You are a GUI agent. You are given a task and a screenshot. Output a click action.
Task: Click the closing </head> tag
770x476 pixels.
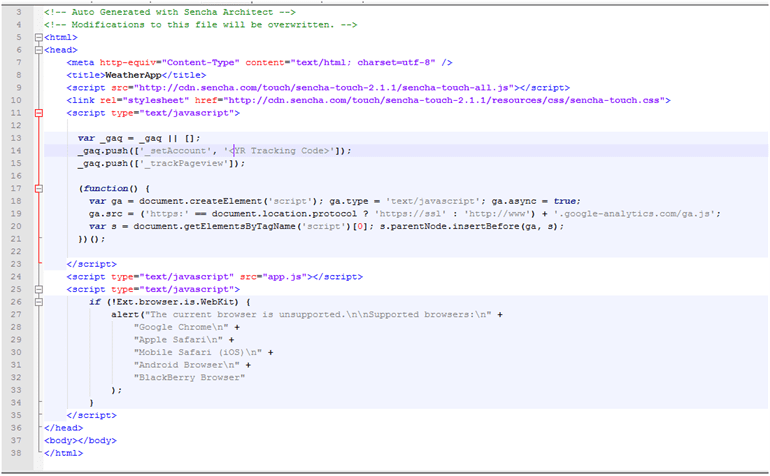click(x=63, y=428)
